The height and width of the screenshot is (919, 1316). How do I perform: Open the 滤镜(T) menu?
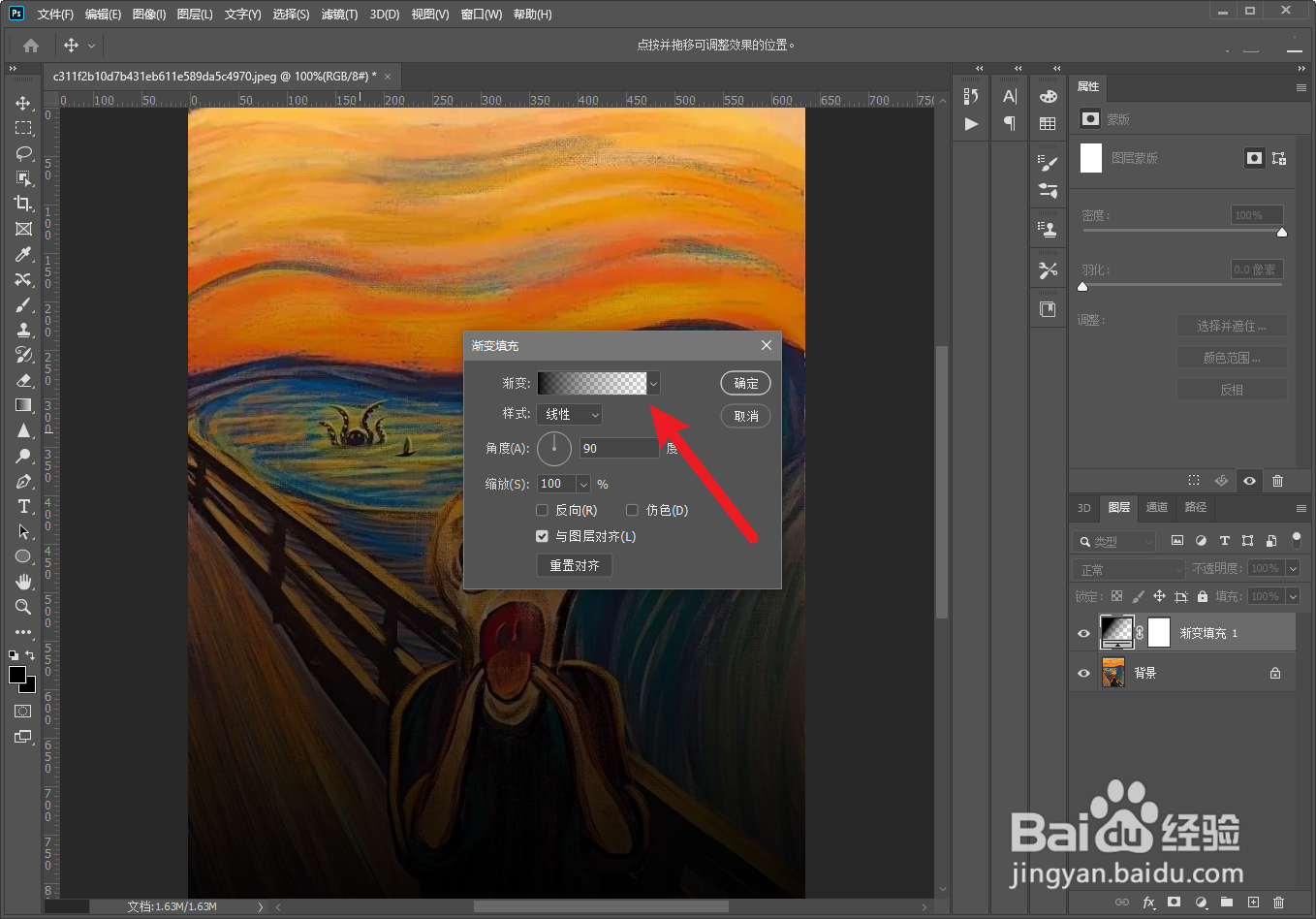(x=339, y=15)
